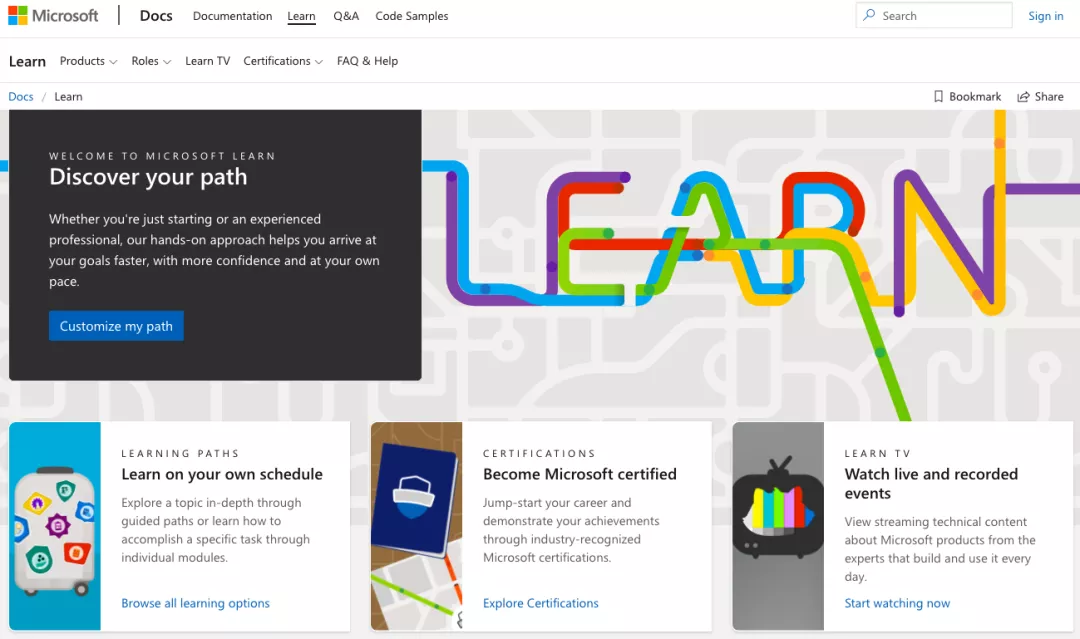Open the Docs site link
The height and width of the screenshot is (639, 1080).
coord(156,16)
